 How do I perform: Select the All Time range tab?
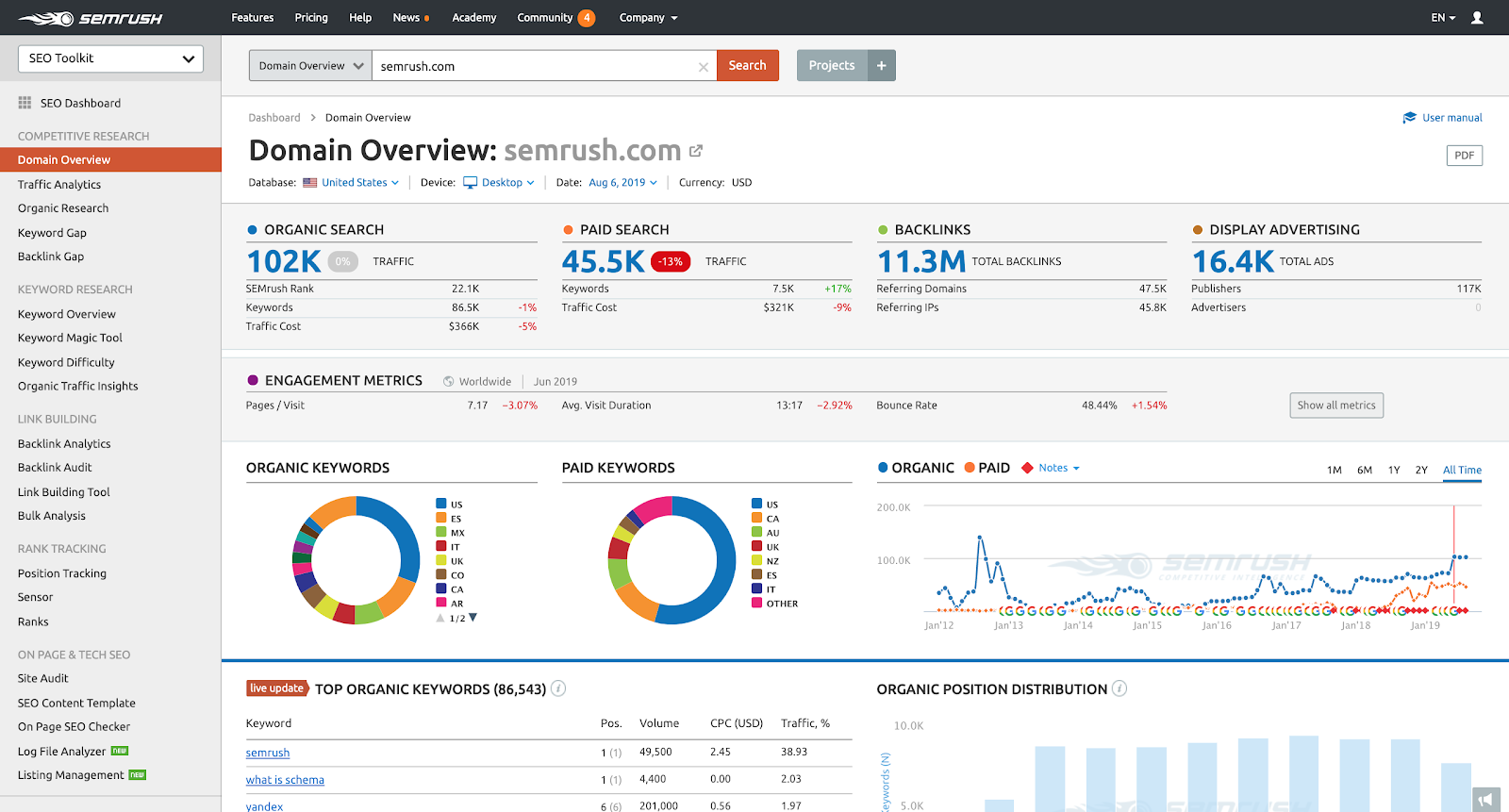(1462, 470)
